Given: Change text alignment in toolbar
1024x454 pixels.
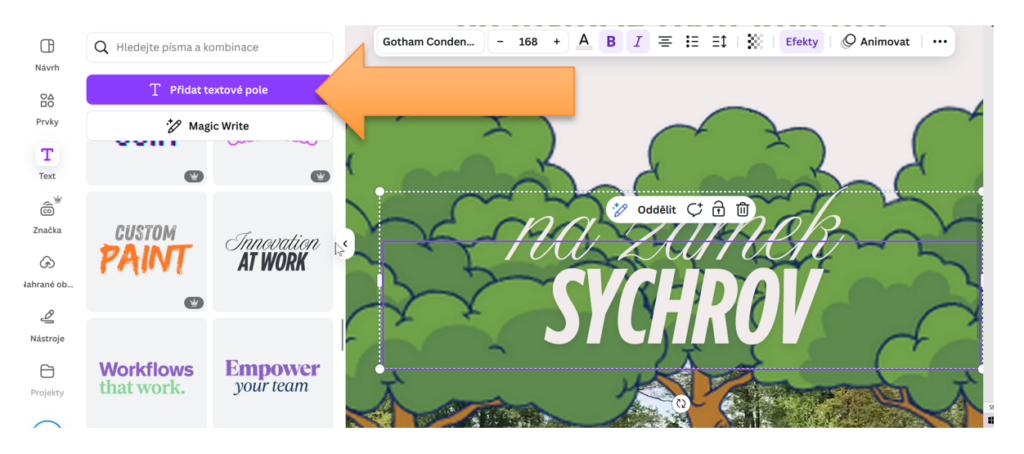Looking at the screenshot, I should [665, 41].
